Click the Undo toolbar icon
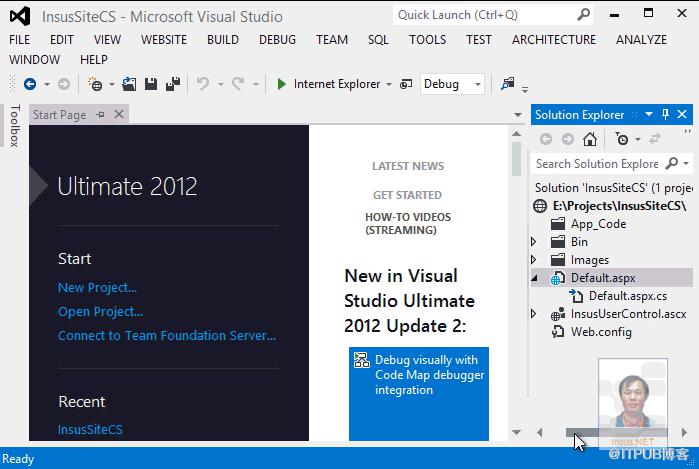This screenshot has width=699, height=469. point(203,84)
